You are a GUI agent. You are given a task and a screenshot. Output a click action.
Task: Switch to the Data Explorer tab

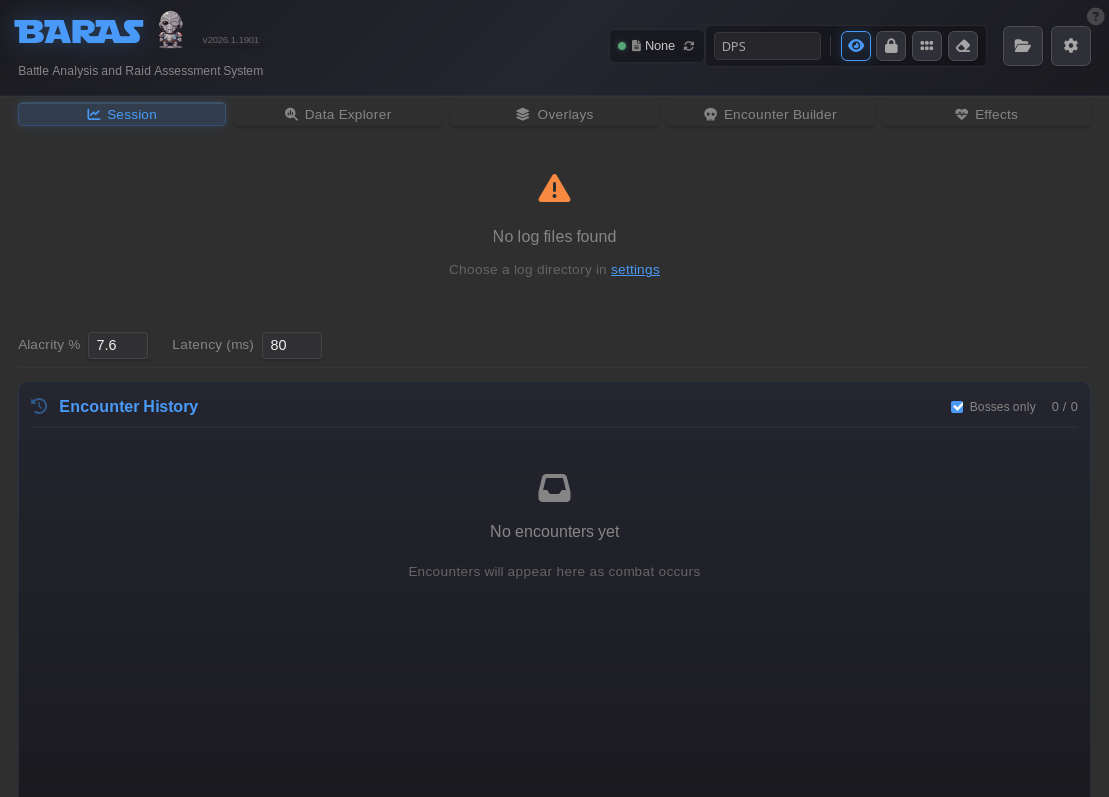coord(338,114)
